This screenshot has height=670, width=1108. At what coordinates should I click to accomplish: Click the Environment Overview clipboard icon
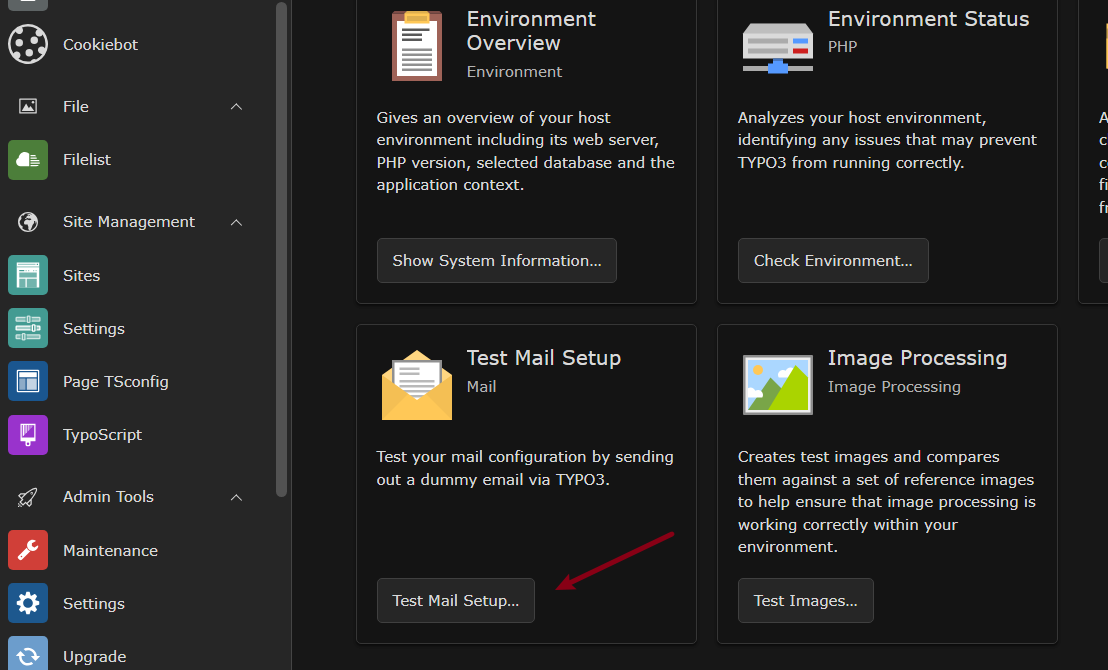(416, 45)
